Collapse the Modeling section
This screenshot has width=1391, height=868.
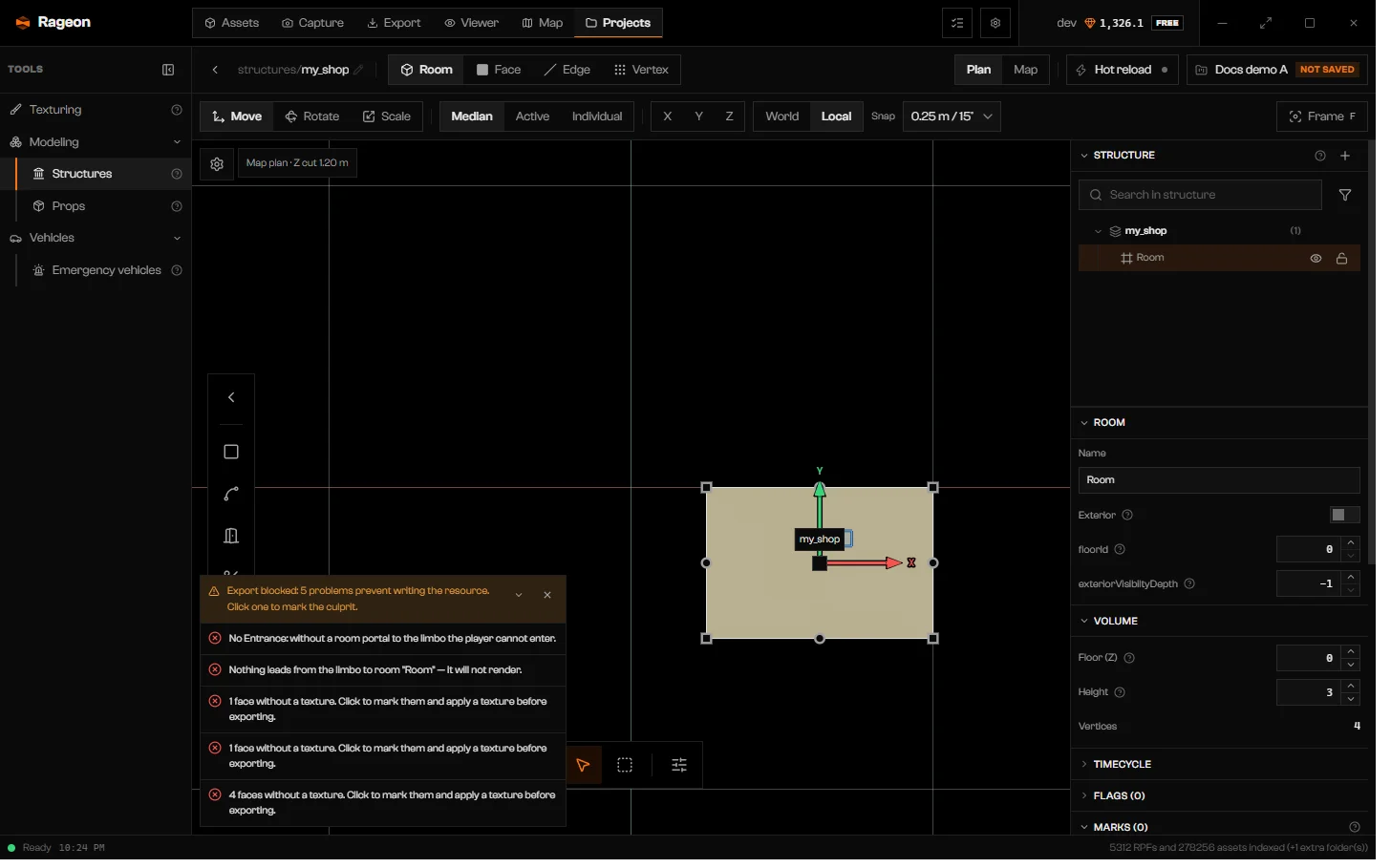point(179,143)
